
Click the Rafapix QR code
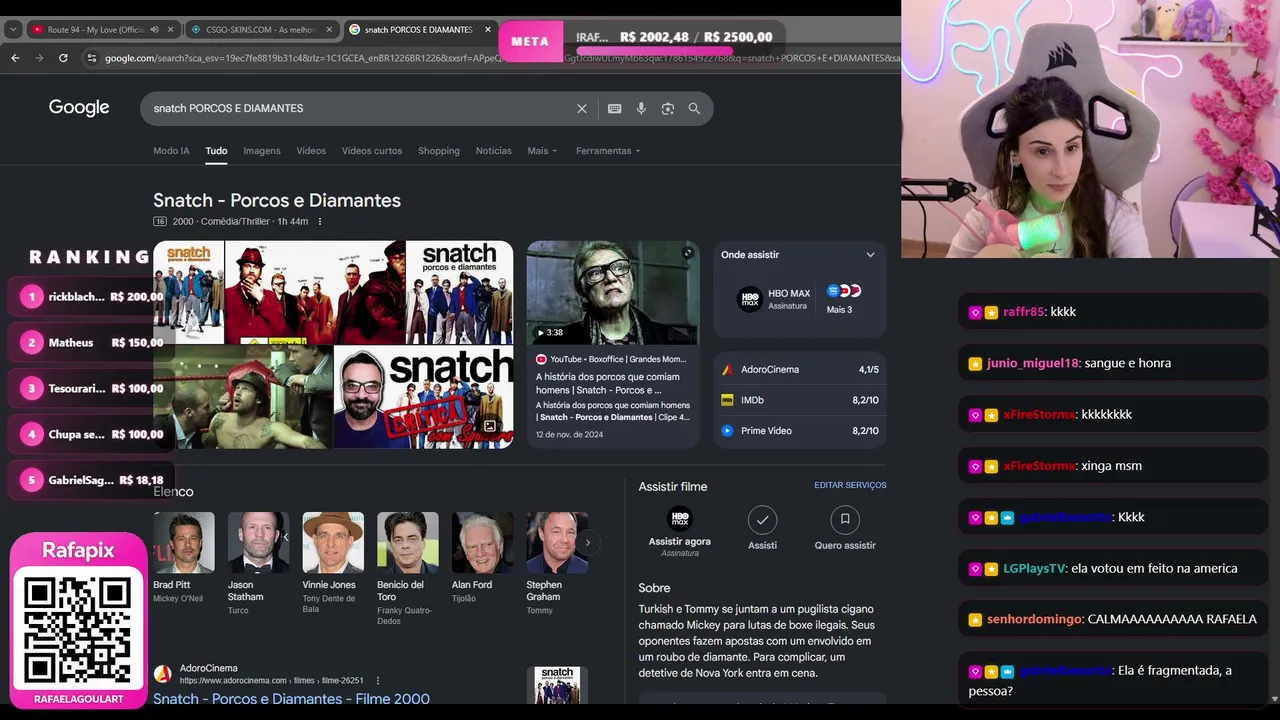(x=78, y=629)
